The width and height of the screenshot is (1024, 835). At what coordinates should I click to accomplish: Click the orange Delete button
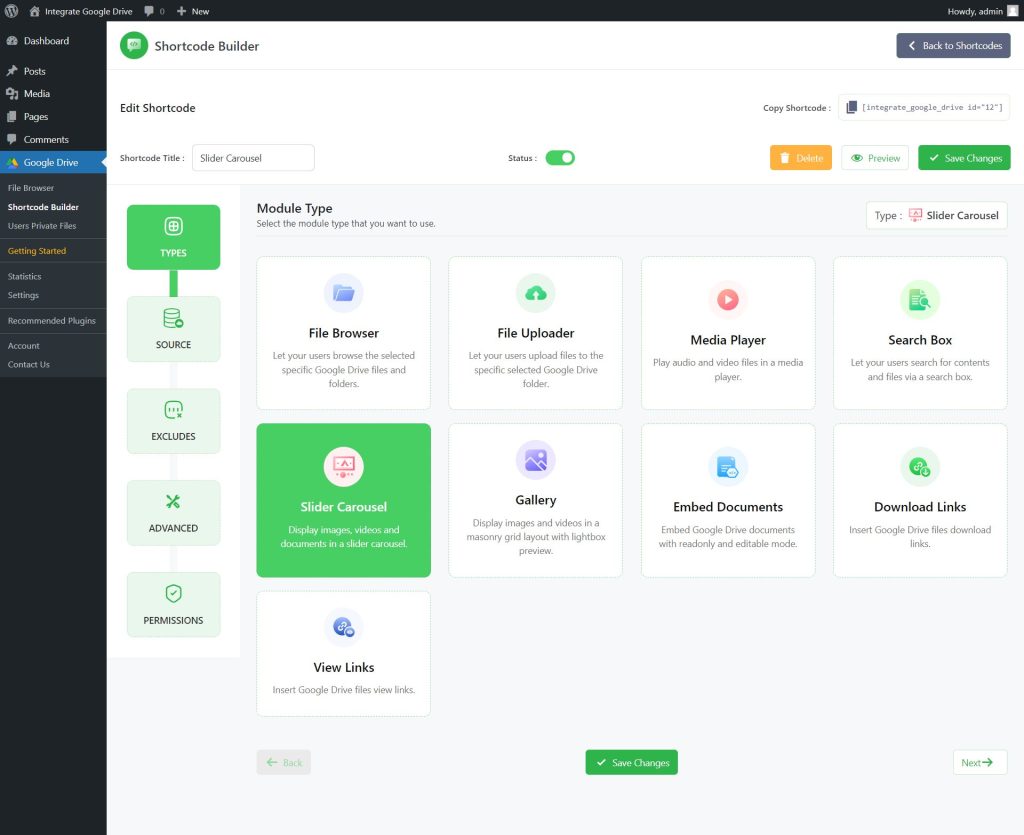(x=801, y=158)
